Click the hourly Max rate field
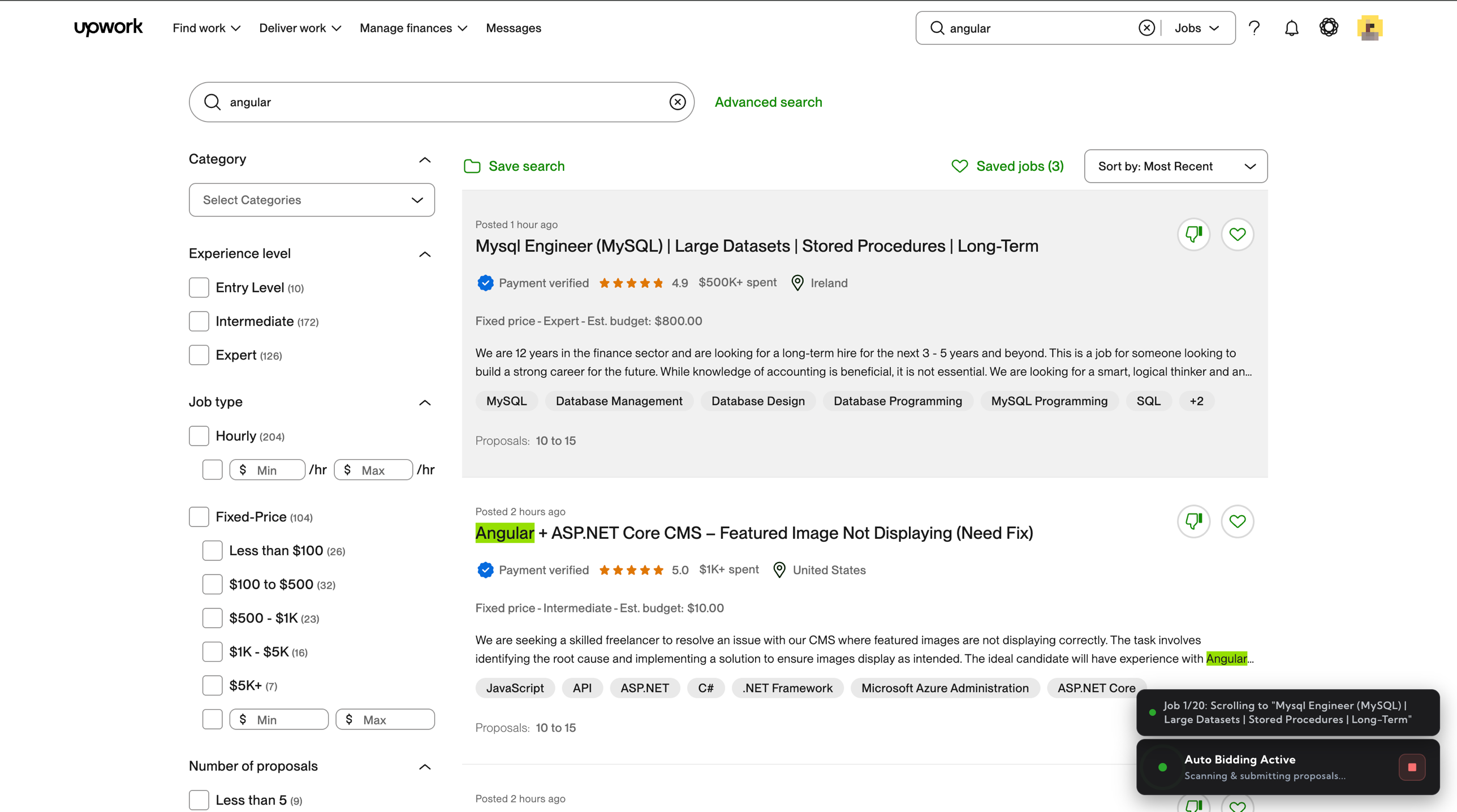The image size is (1457, 812). coord(373,470)
